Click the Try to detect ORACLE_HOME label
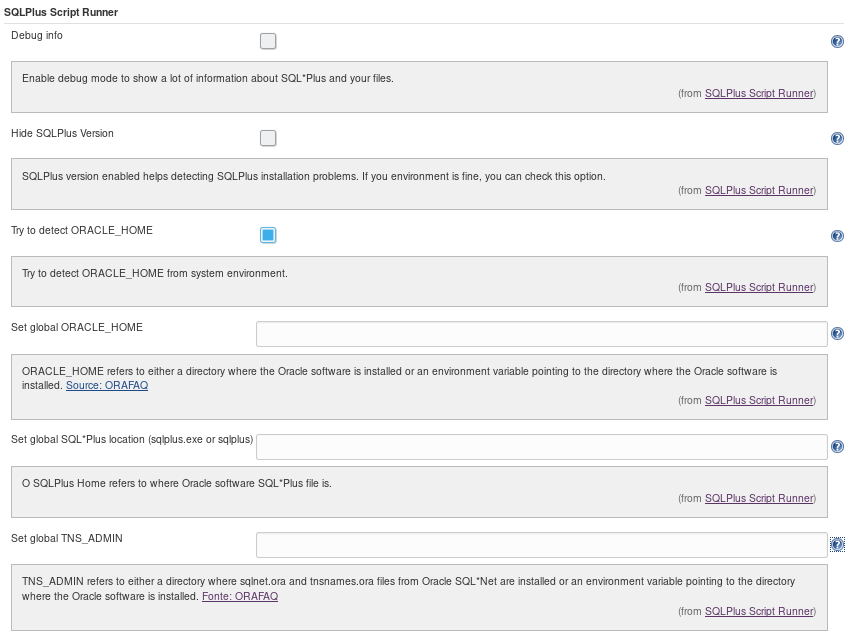Screen dimensions: 852x637 point(82,230)
